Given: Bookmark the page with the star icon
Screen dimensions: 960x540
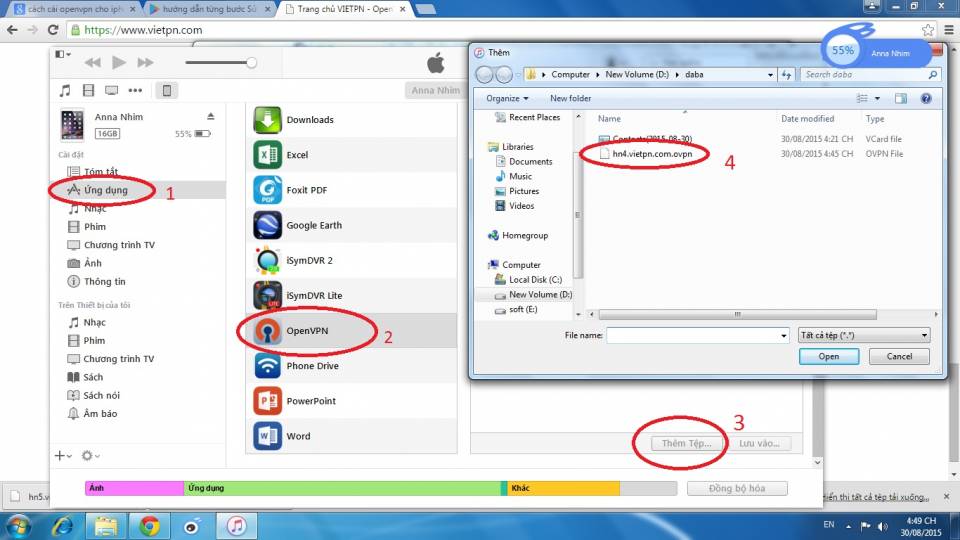Looking at the screenshot, I should tap(928, 29).
